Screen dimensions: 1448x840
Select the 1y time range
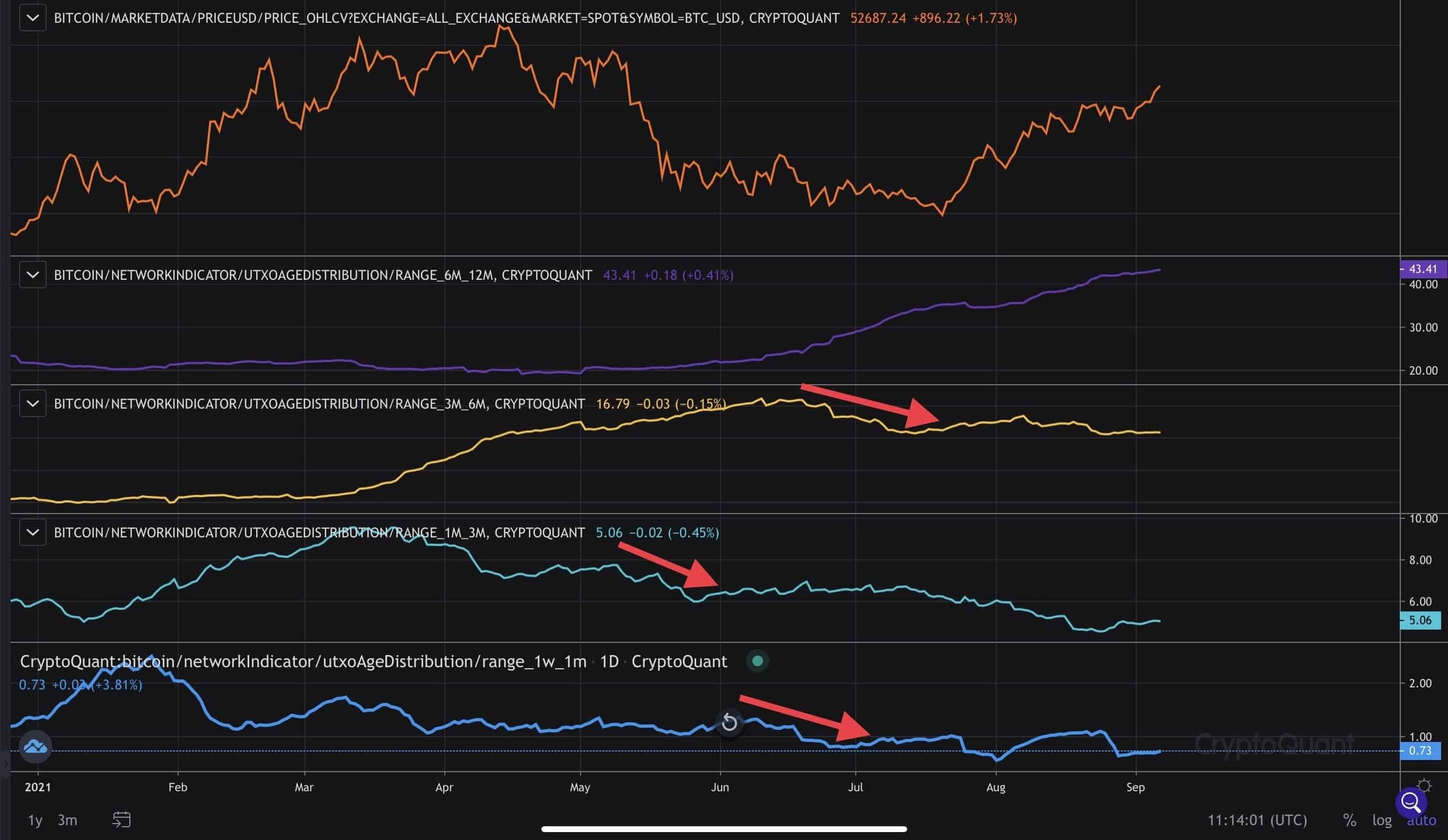click(x=35, y=820)
